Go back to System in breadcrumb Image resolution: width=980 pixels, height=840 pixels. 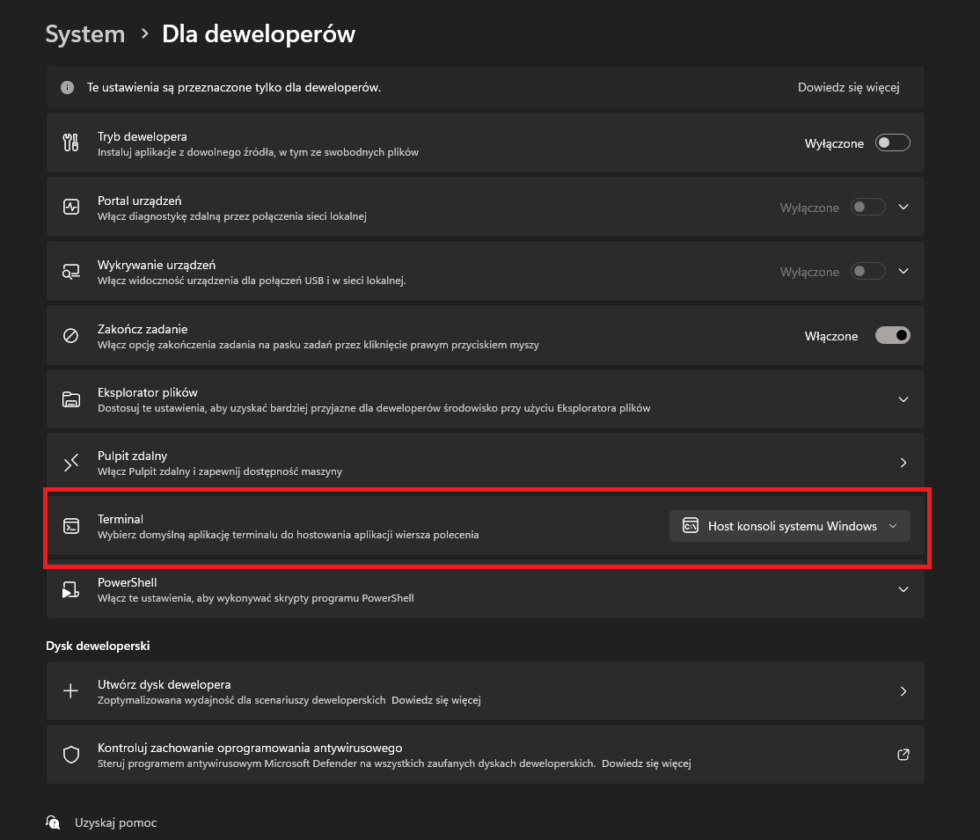85,34
